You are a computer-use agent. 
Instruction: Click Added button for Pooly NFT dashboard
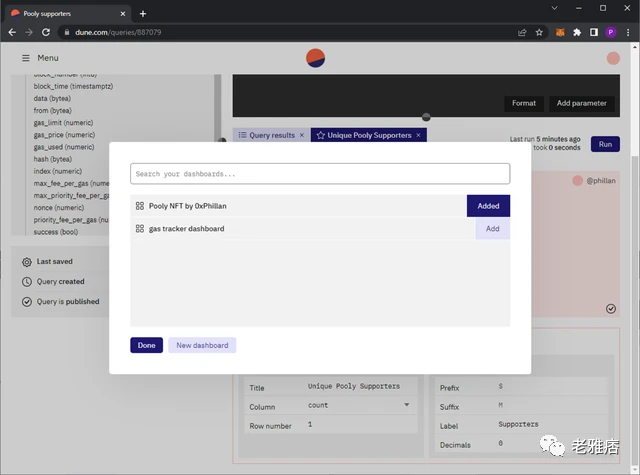(488, 206)
